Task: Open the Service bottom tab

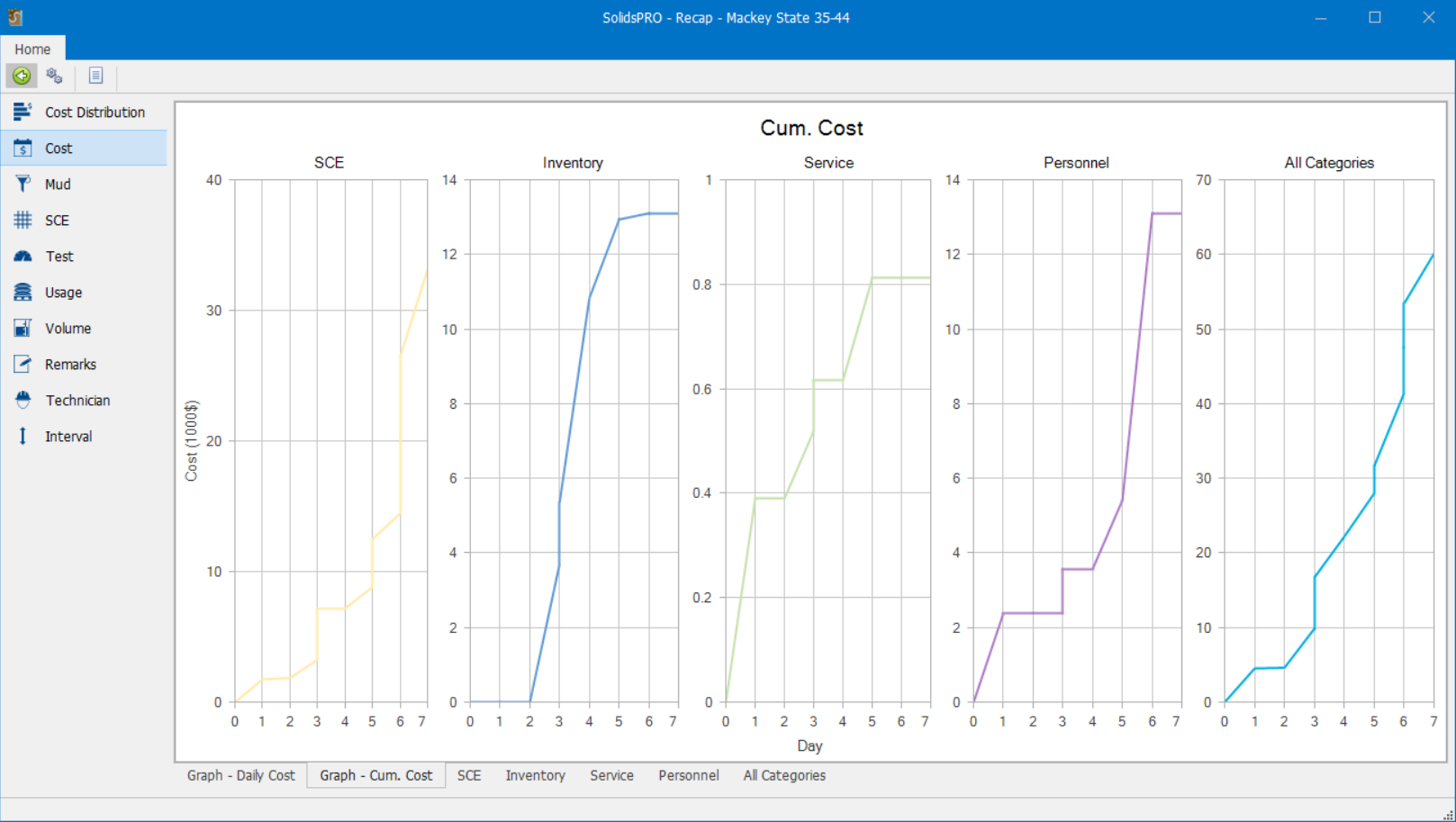Action: pos(611,775)
